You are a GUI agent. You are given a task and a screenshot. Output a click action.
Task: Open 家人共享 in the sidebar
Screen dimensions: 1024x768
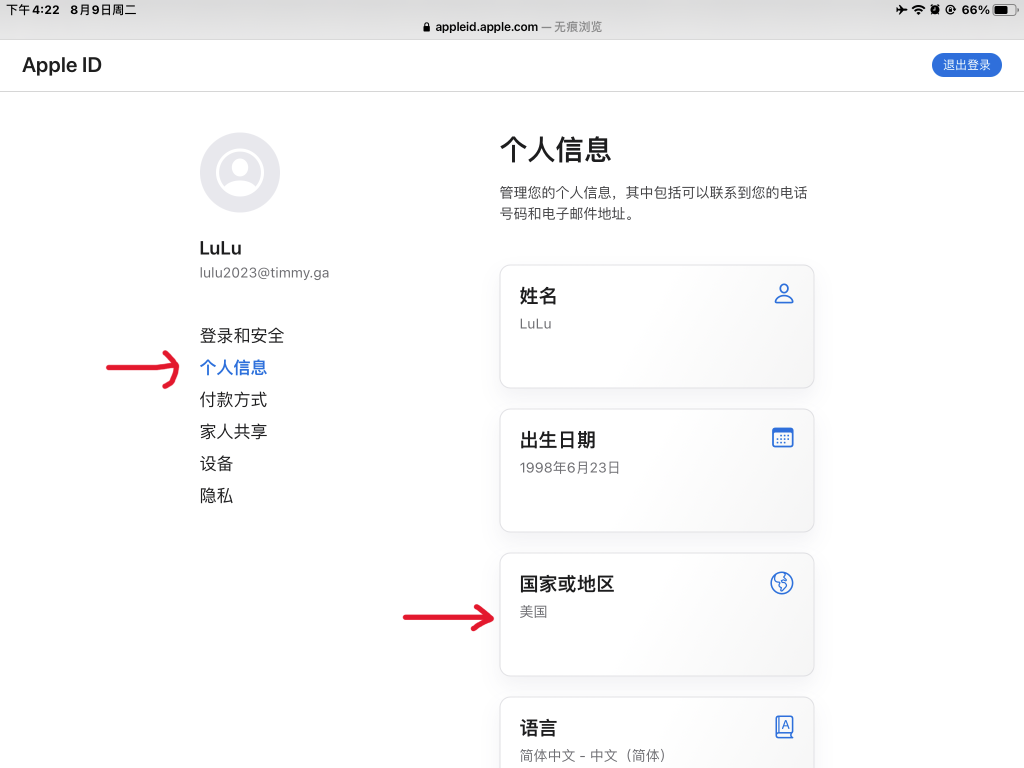pos(233,432)
